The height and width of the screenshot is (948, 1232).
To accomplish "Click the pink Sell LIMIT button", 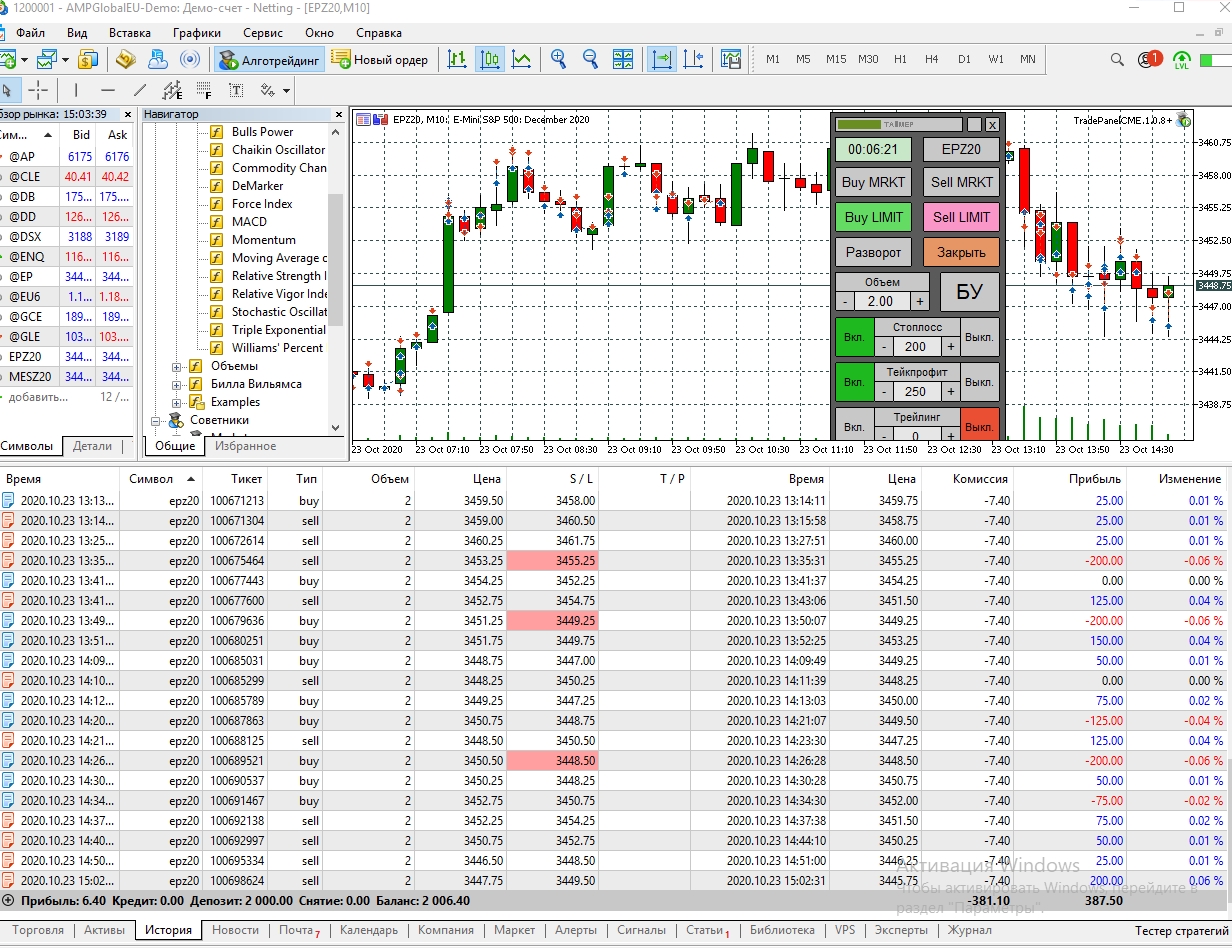I will pyautogui.click(x=961, y=217).
